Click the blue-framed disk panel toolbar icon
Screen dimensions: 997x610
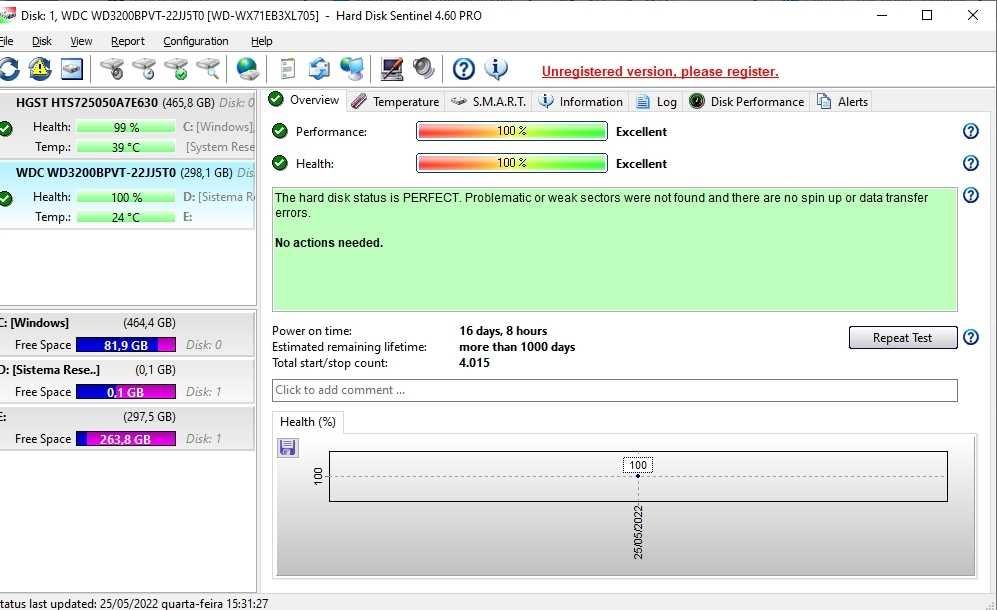pyautogui.click(x=72, y=69)
